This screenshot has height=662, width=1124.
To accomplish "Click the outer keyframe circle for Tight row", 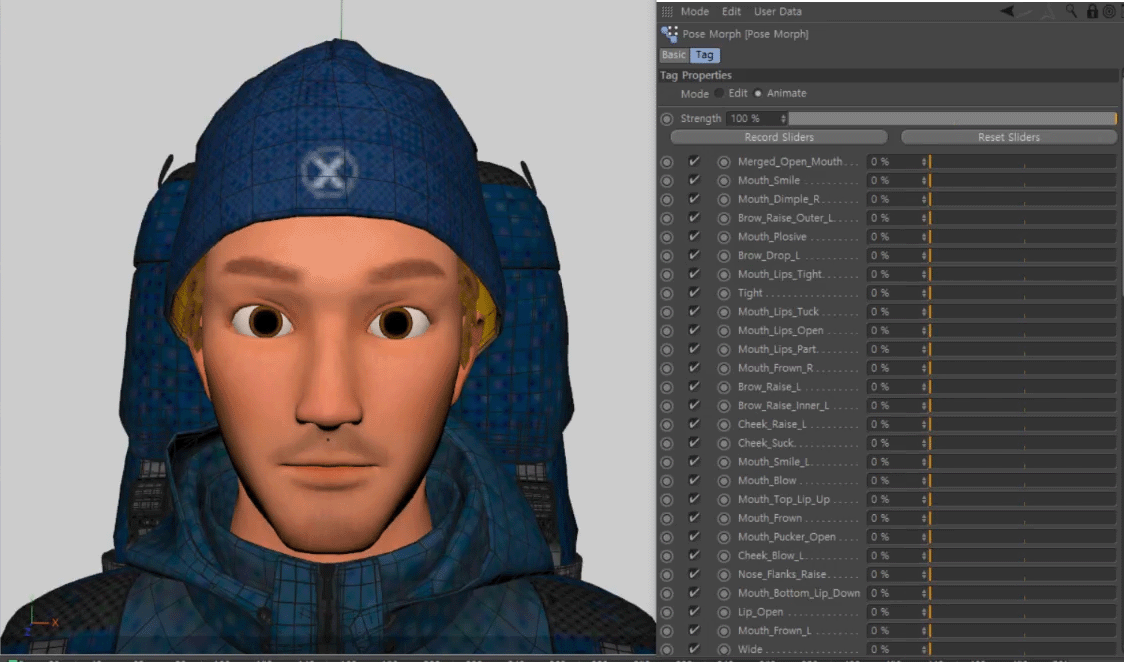I will (x=667, y=293).
